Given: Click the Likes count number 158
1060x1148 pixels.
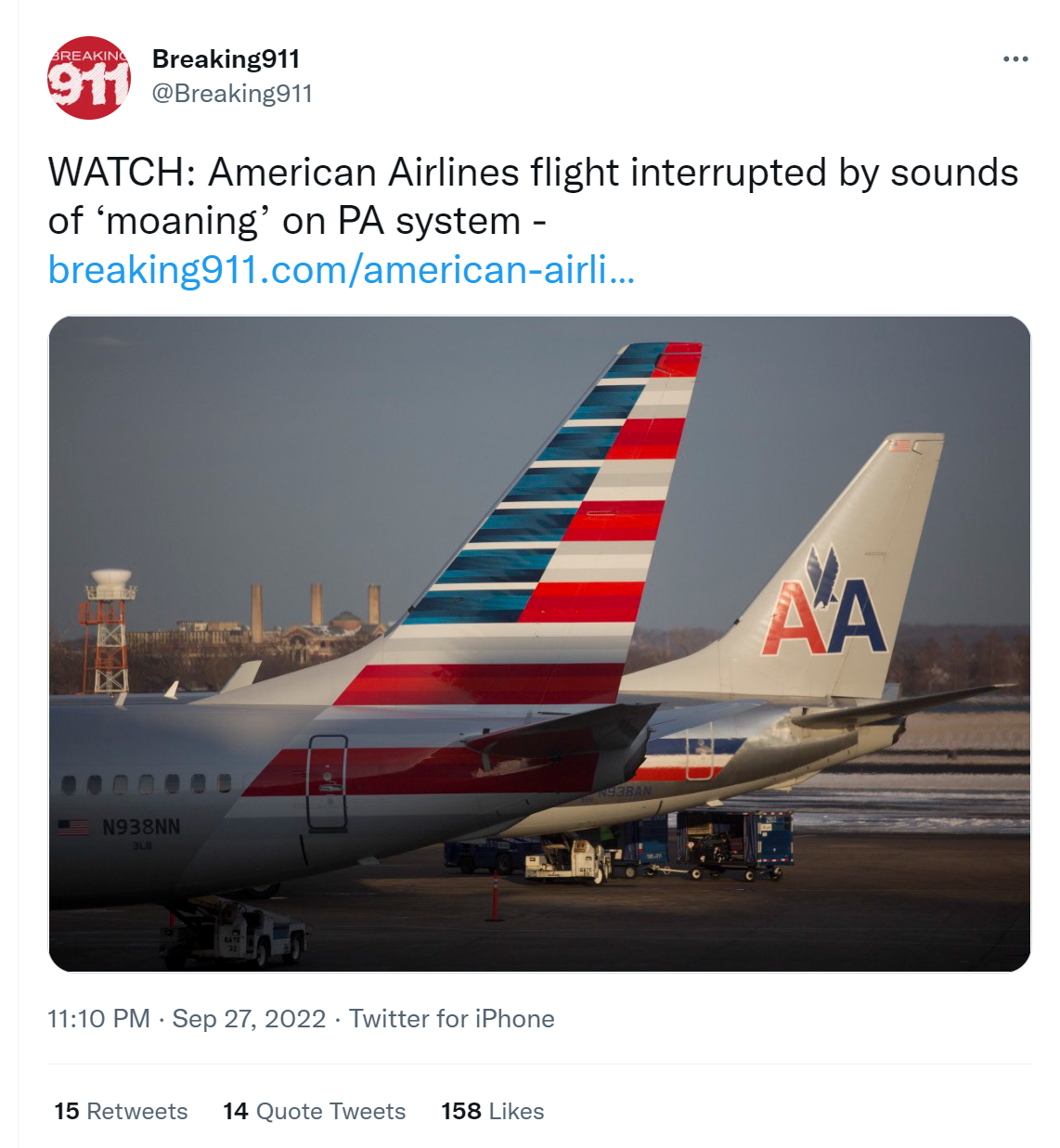Looking at the screenshot, I should 460,1111.
